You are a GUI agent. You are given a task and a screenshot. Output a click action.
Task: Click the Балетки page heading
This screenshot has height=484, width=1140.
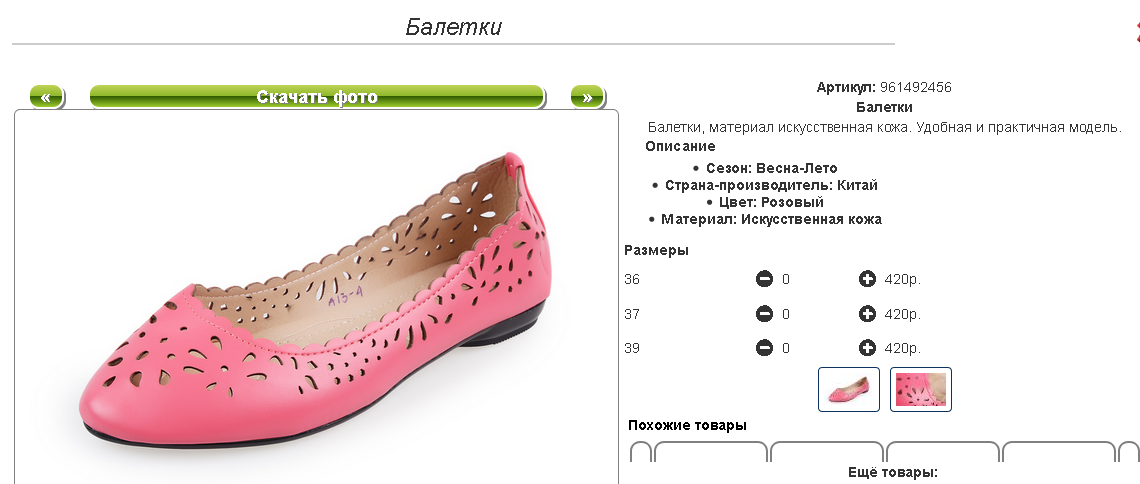click(x=453, y=27)
